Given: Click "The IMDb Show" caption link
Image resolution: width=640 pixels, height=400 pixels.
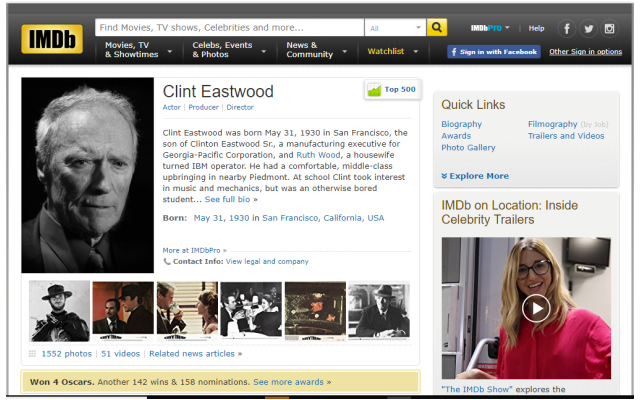Looking at the screenshot, I should click(476, 389).
